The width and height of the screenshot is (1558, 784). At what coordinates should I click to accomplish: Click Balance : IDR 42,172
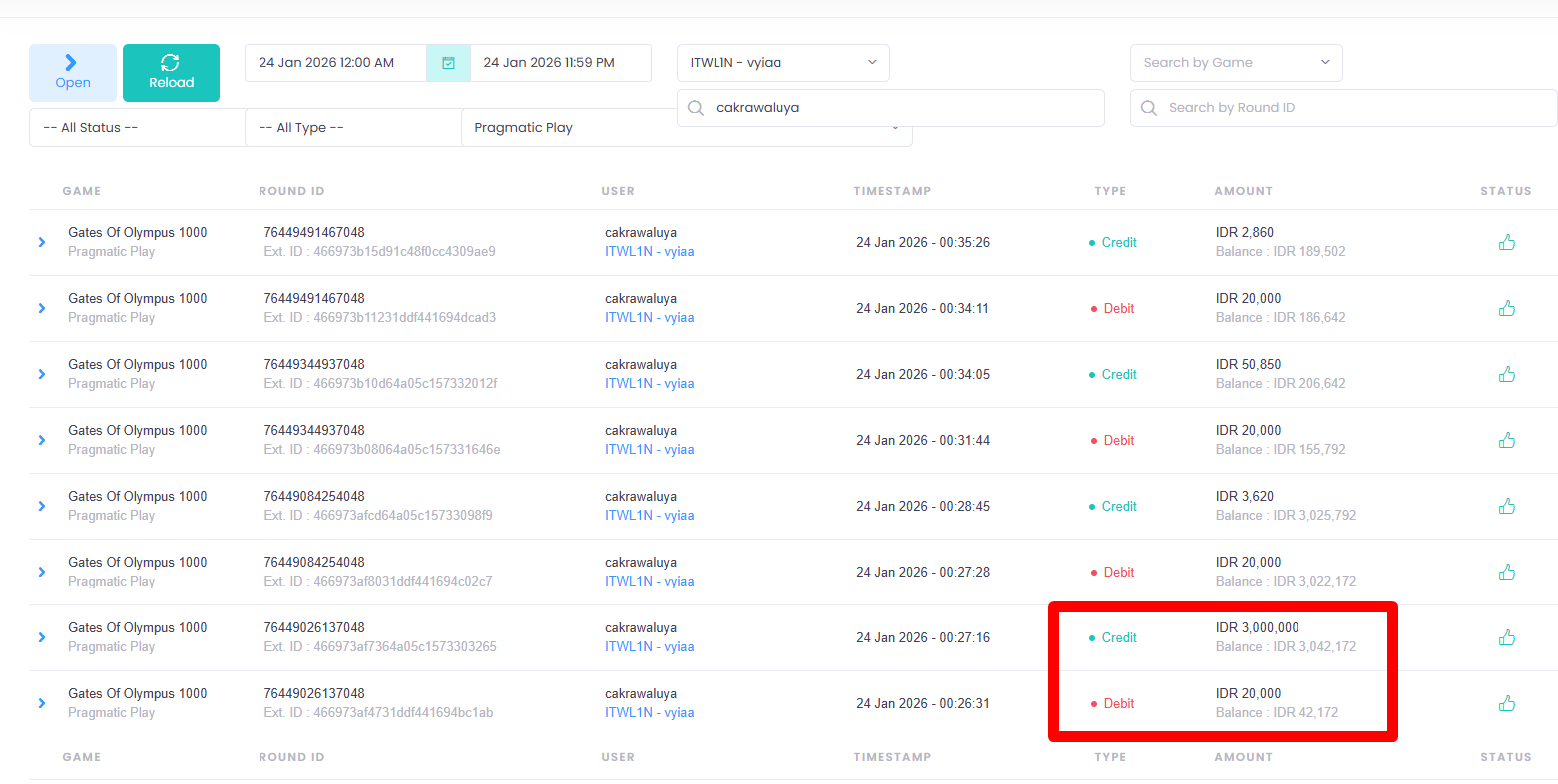(x=1278, y=713)
